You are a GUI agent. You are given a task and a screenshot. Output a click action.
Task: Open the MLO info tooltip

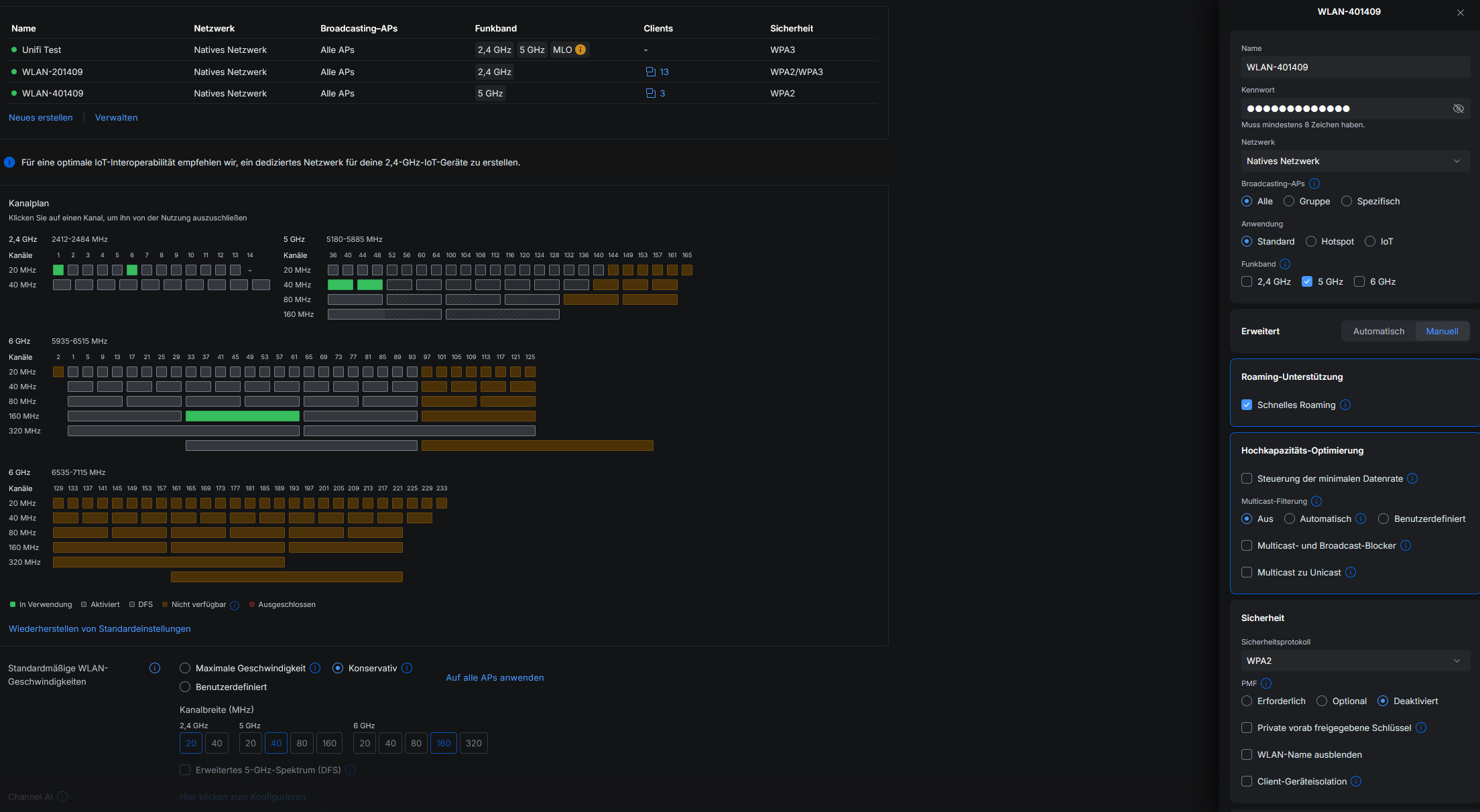[580, 49]
